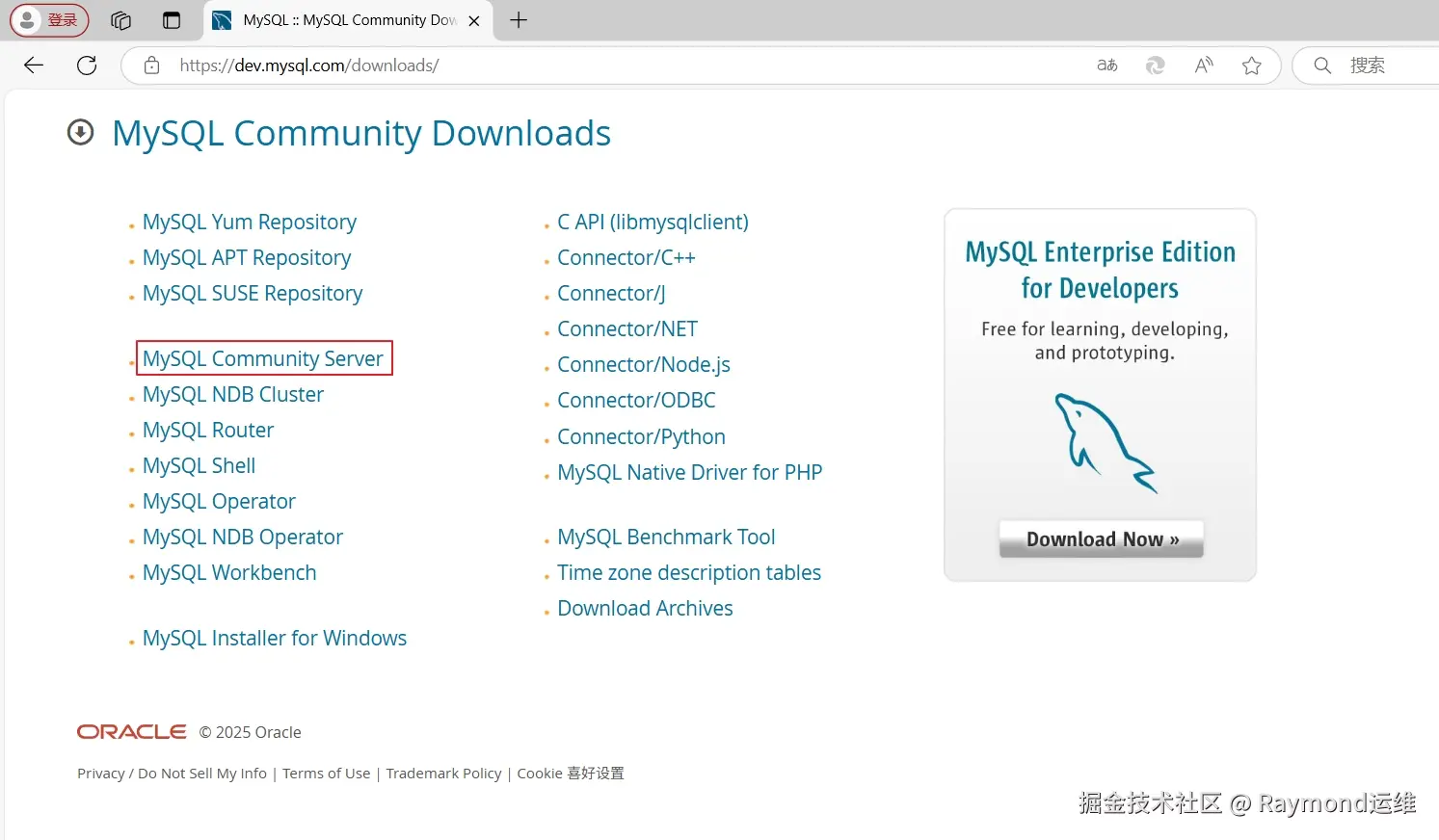The image size is (1439, 840).
Task: Open C API (libmysqlclient) link
Action: coord(653,223)
